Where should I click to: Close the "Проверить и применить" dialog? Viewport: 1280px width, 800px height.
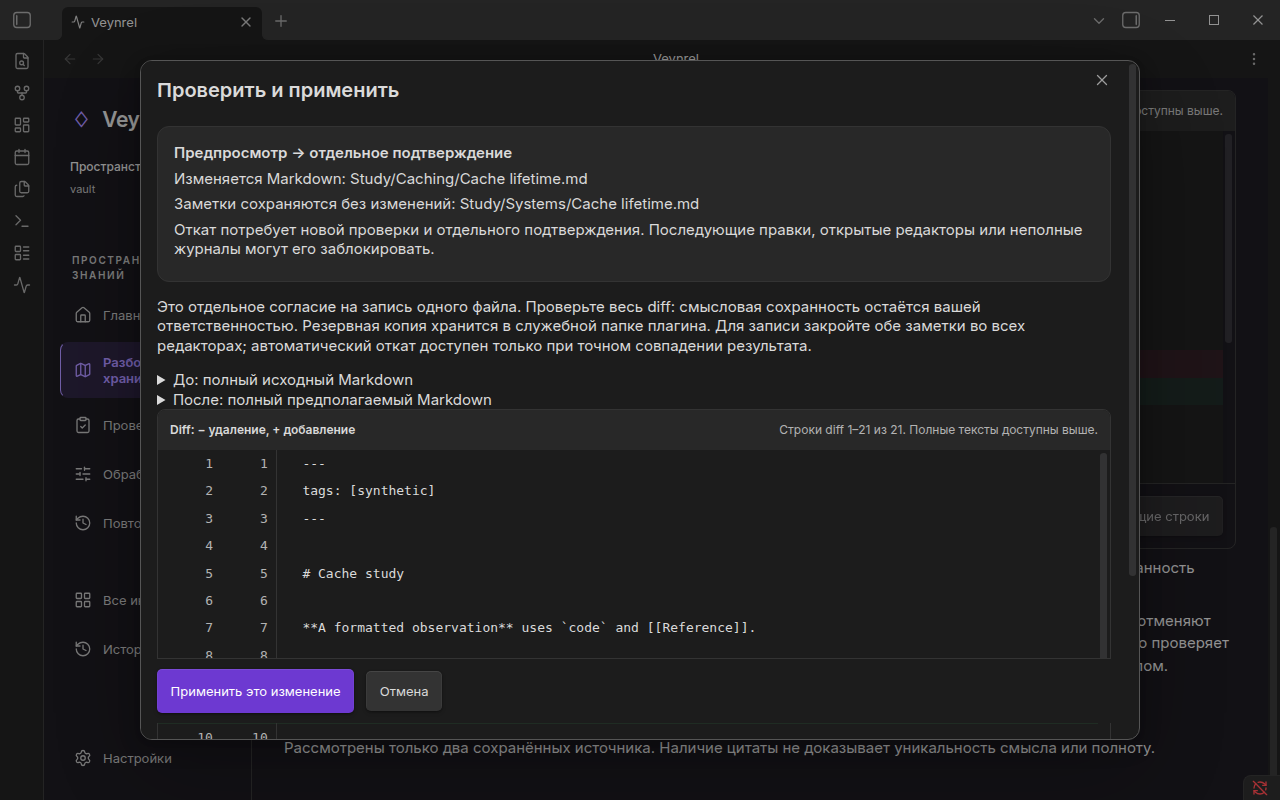[x=1102, y=80]
